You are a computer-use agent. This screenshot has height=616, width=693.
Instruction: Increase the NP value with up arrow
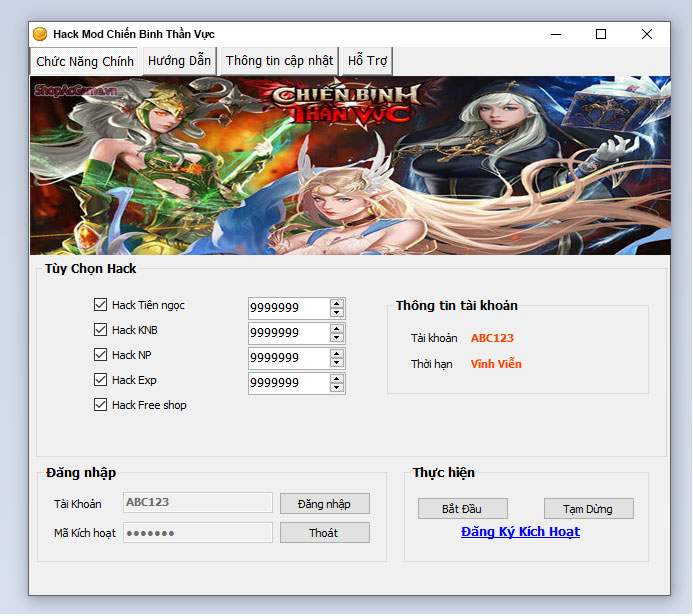tap(337, 354)
